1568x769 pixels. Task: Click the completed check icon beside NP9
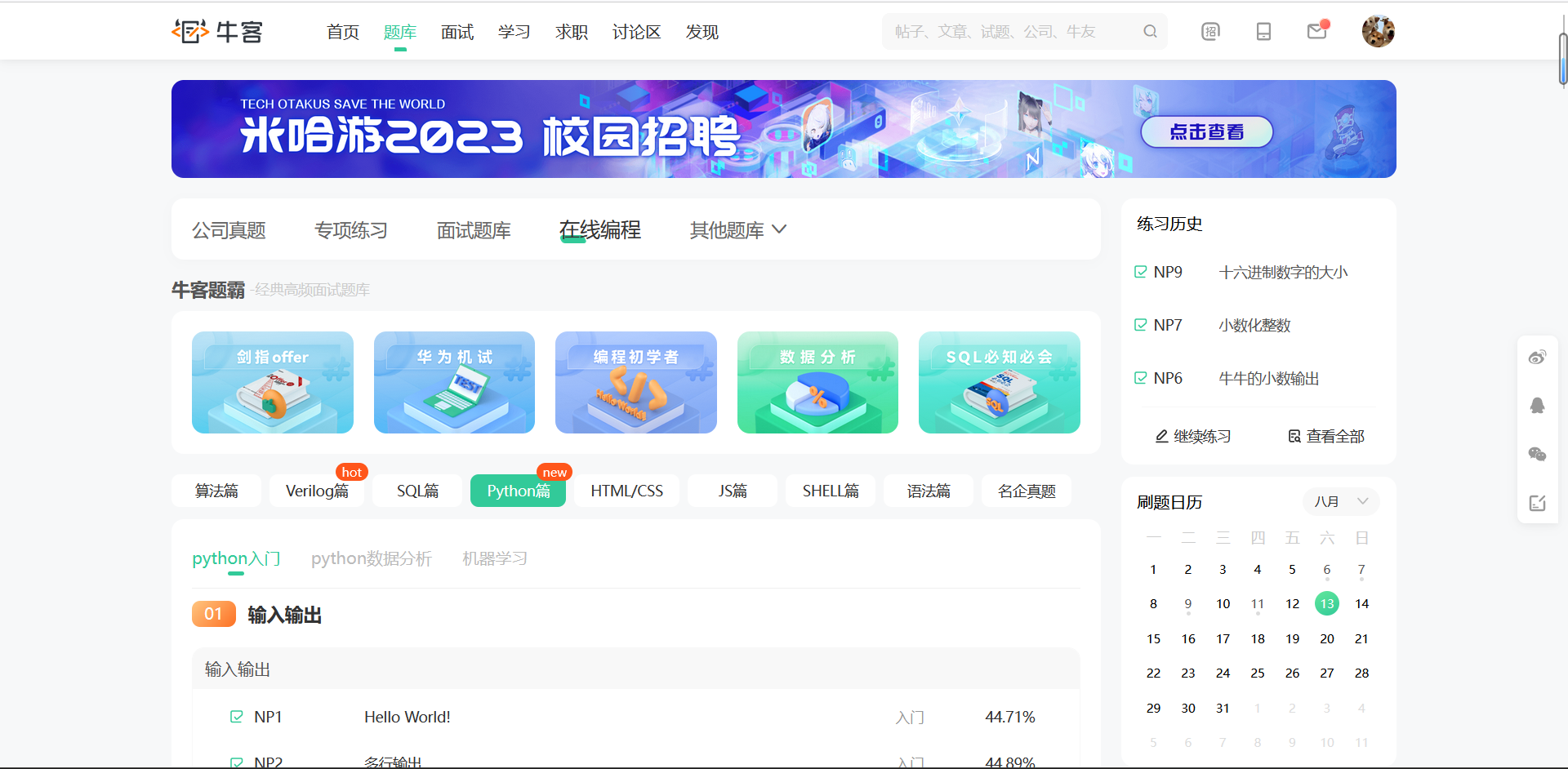(1141, 272)
